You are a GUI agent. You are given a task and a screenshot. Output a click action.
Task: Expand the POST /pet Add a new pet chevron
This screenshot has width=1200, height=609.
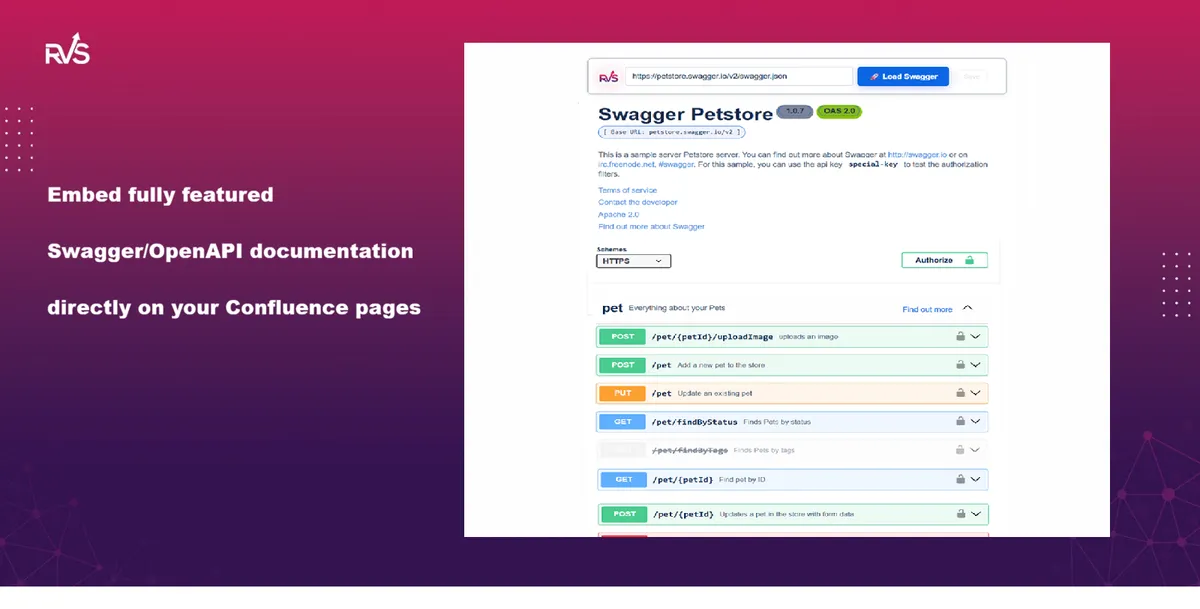(x=976, y=365)
